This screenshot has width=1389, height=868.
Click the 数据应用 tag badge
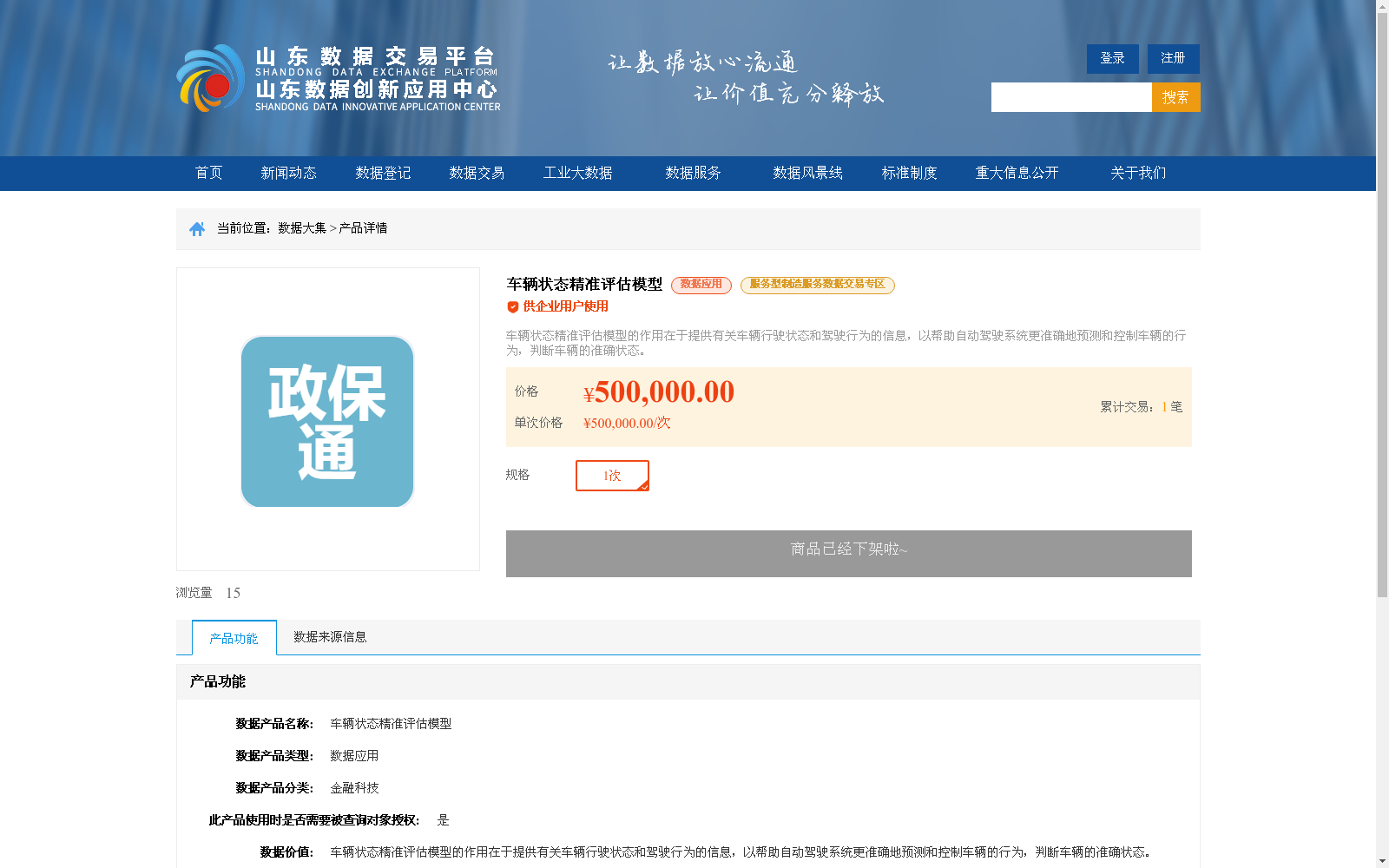coord(701,285)
